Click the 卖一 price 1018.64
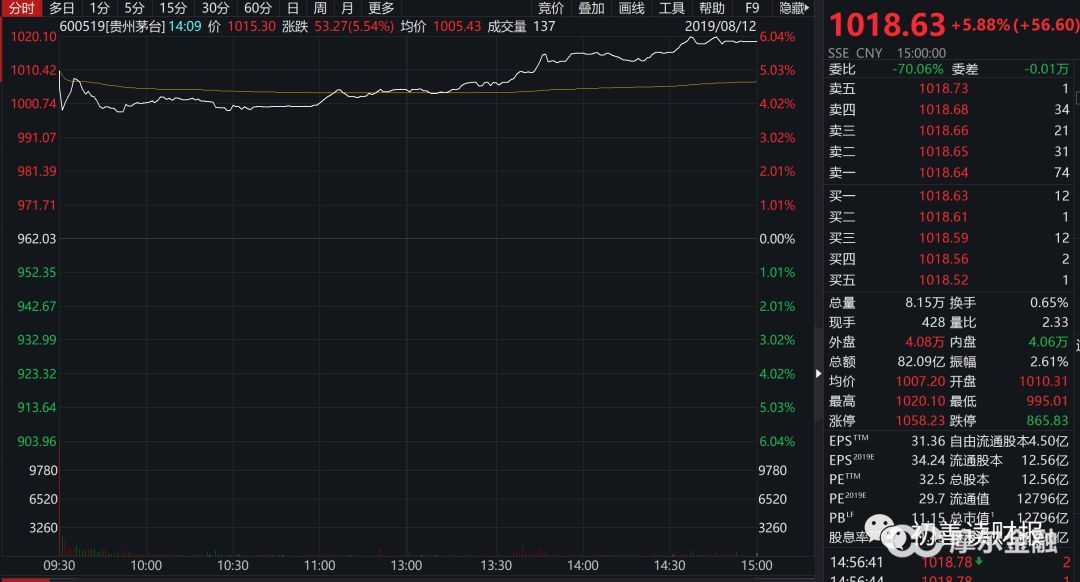The width and height of the screenshot is (1080, 582). pyautogui.click(x=943, y=172)
